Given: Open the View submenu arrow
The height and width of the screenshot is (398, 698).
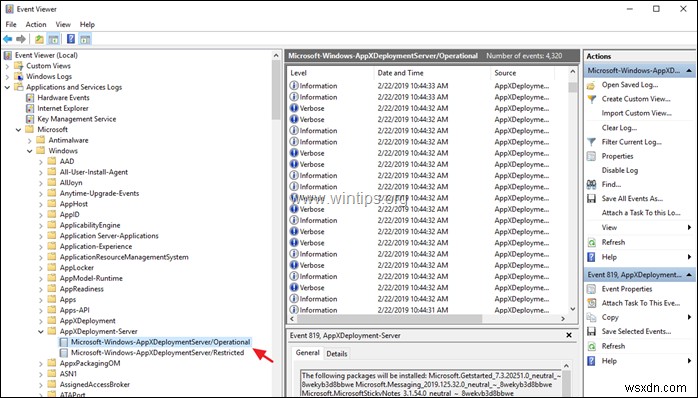Looking at the screenshot, I should coord(689,227).
